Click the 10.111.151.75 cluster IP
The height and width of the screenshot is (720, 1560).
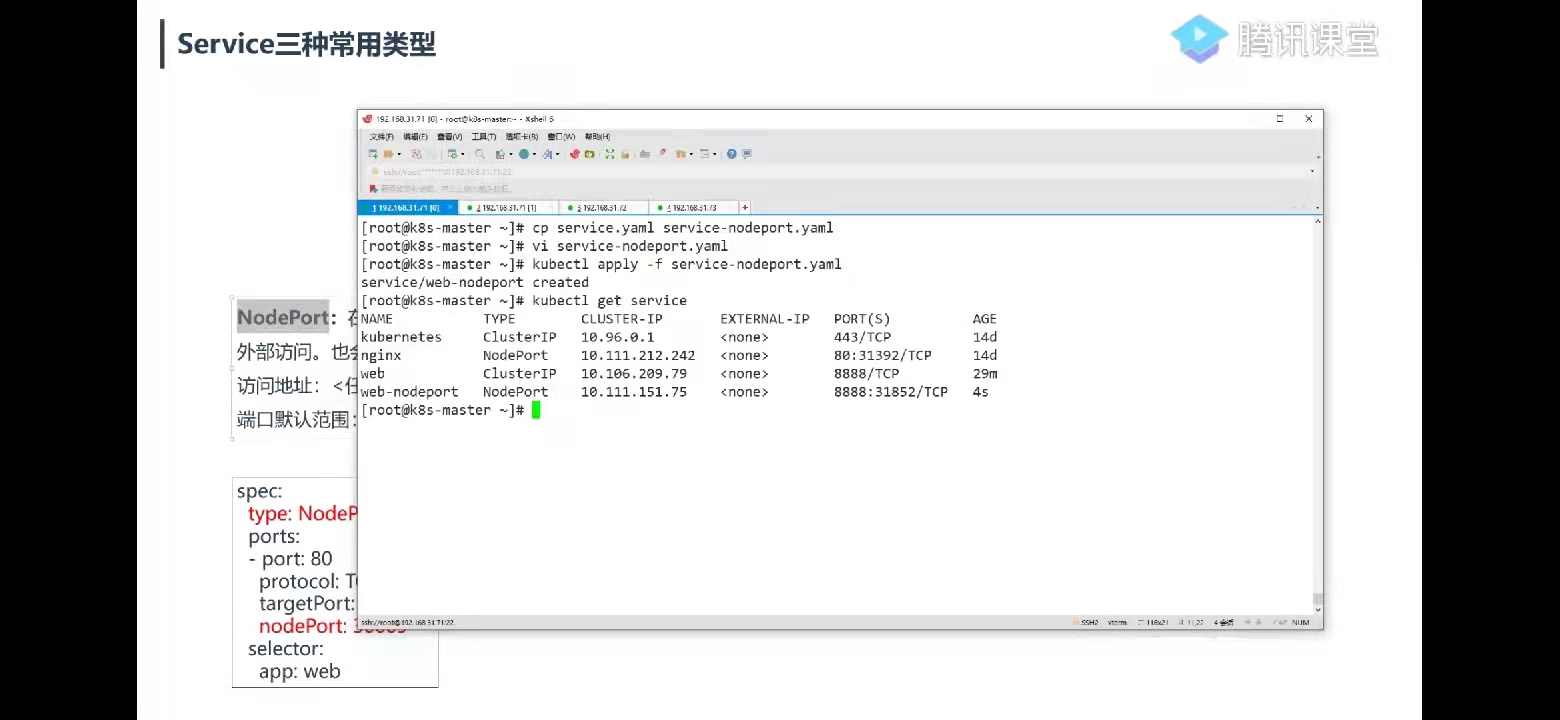tap(634, 392)
